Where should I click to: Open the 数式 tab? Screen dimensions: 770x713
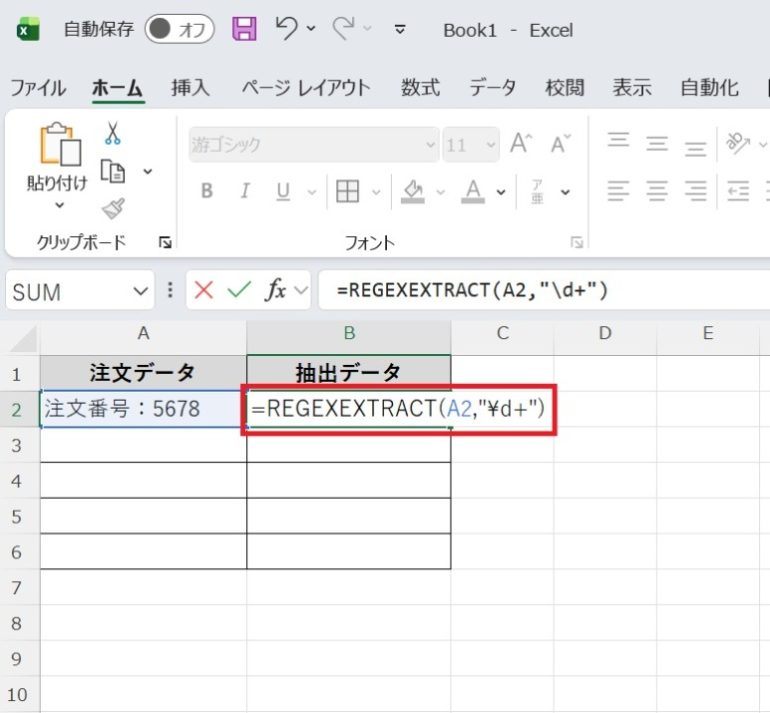(x=420, y=88)
